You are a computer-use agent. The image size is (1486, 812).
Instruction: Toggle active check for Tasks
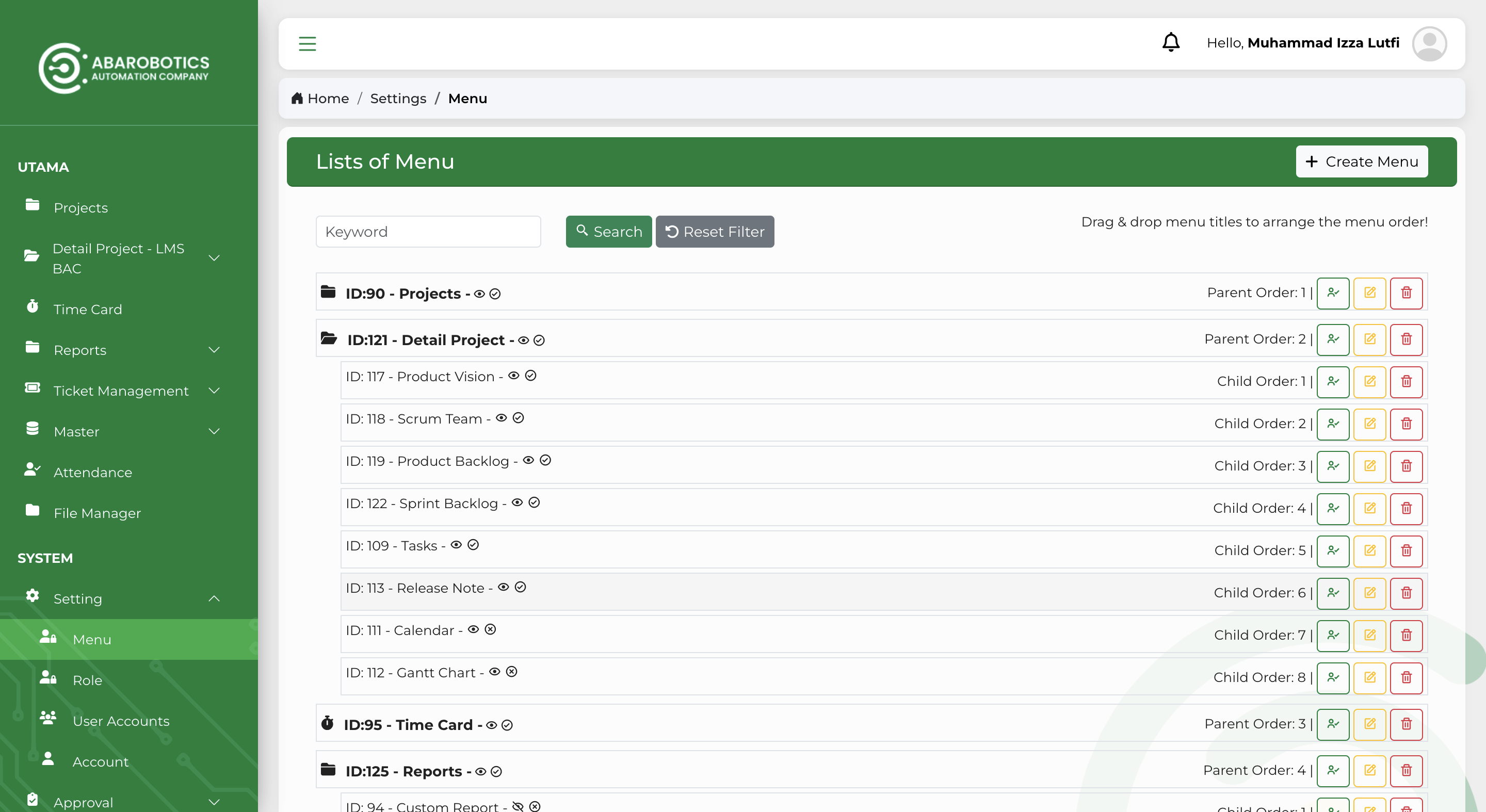click(473, 545)
